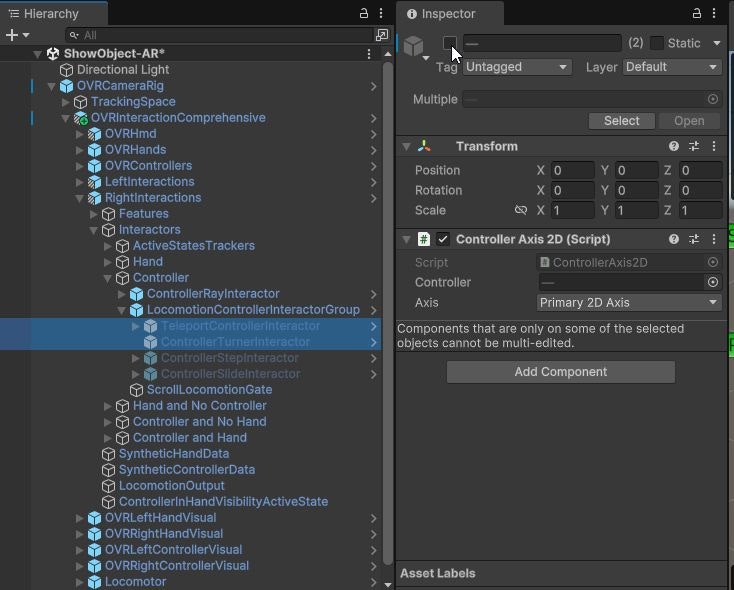
Task: Open the Tag dropdown showing Untagged
Action: [517, 67]
